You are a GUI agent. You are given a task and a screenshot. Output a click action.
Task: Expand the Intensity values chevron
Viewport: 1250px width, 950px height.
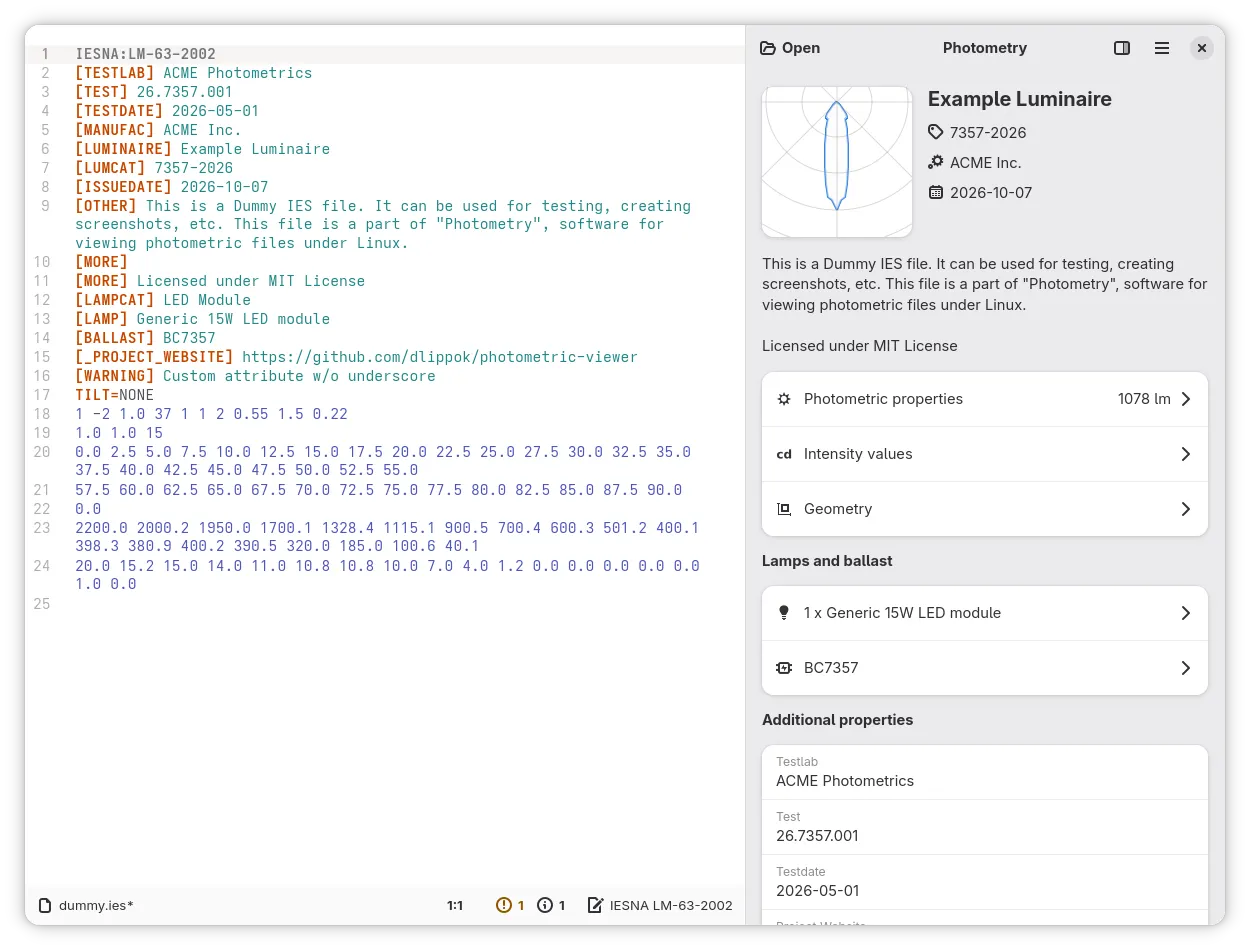(1186, 454)
